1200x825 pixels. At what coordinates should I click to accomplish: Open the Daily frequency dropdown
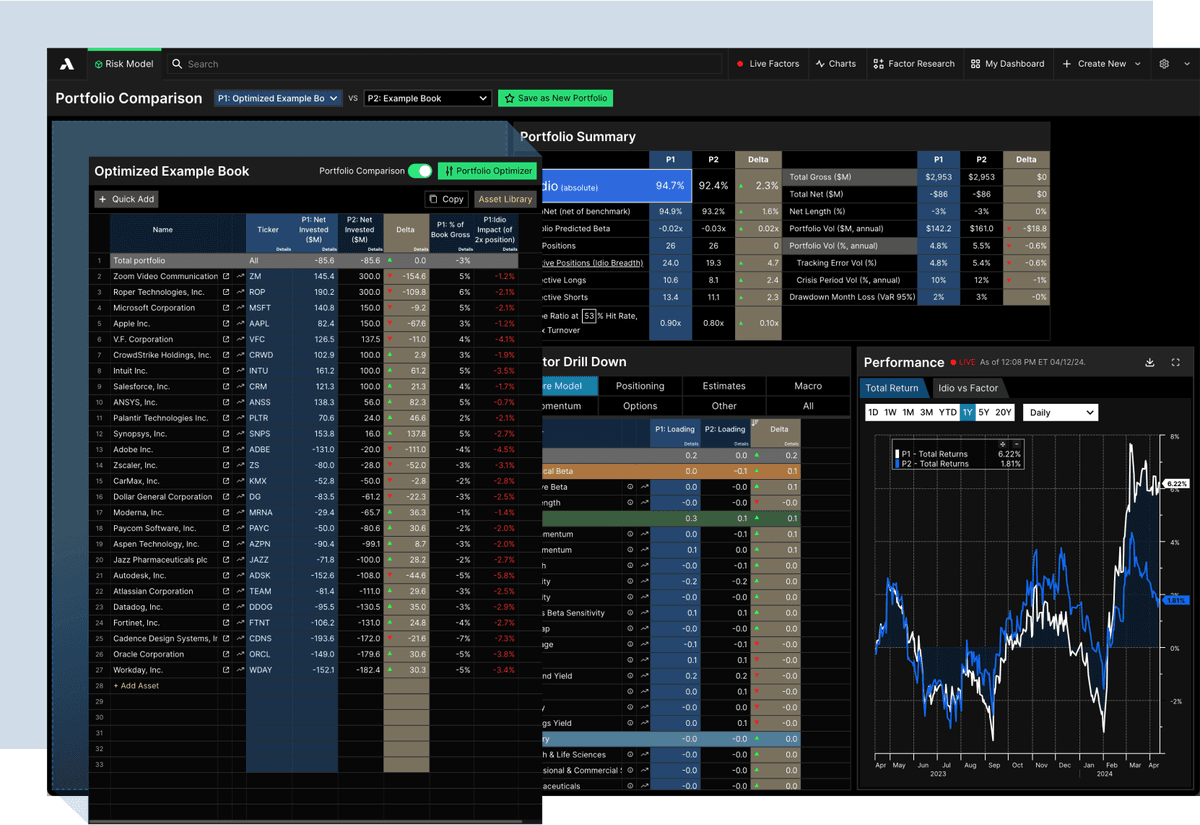click(1060, 412)
